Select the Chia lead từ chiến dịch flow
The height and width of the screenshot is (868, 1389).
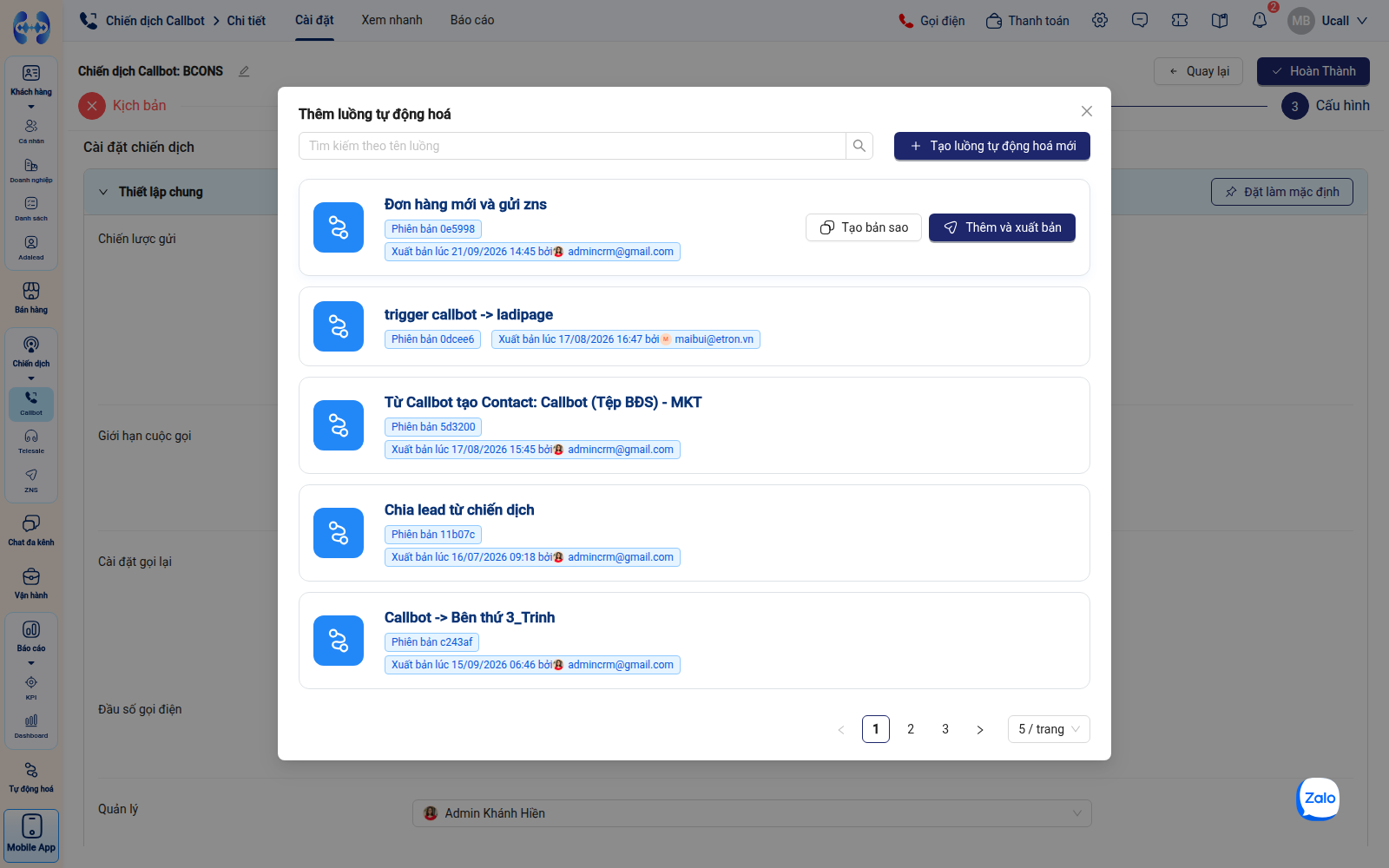(x=694, y=533)
